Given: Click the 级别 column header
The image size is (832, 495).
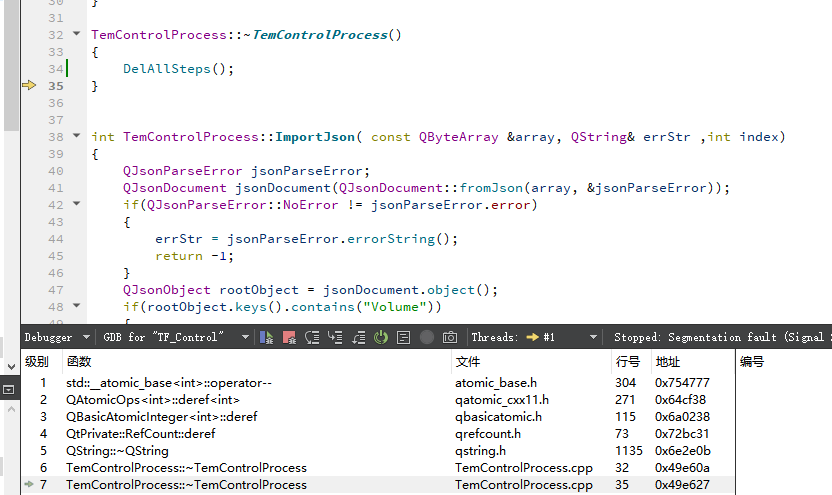Looking at the screenshot, I should (x=37, y=362).
